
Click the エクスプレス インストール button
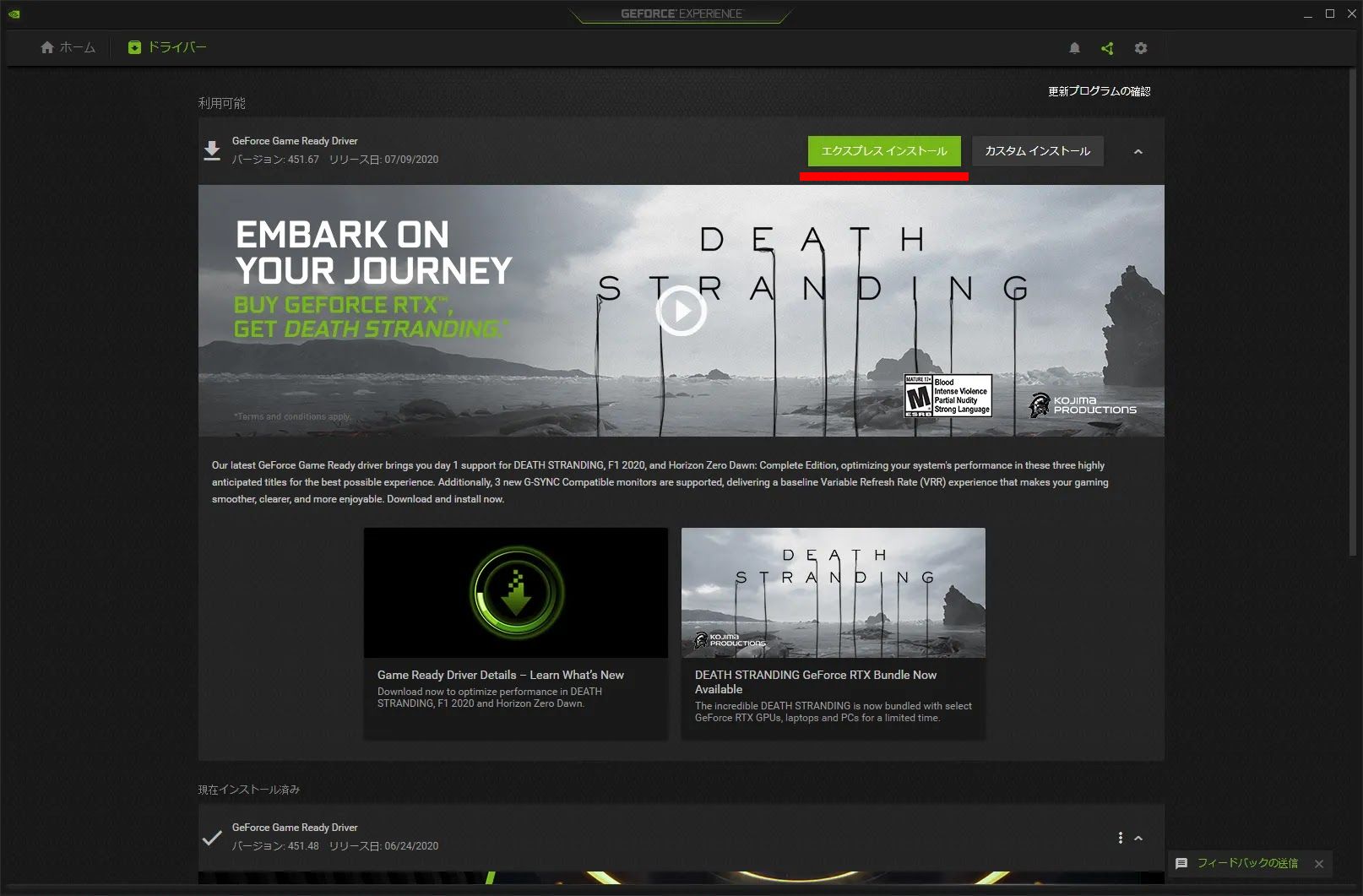tap(884, 151)
